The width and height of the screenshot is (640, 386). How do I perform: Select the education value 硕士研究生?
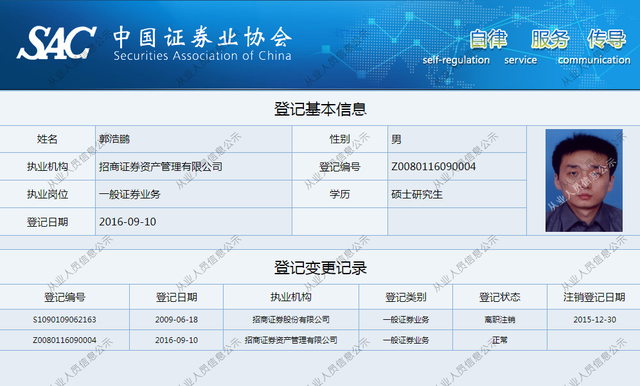click(x=417, y=194)
